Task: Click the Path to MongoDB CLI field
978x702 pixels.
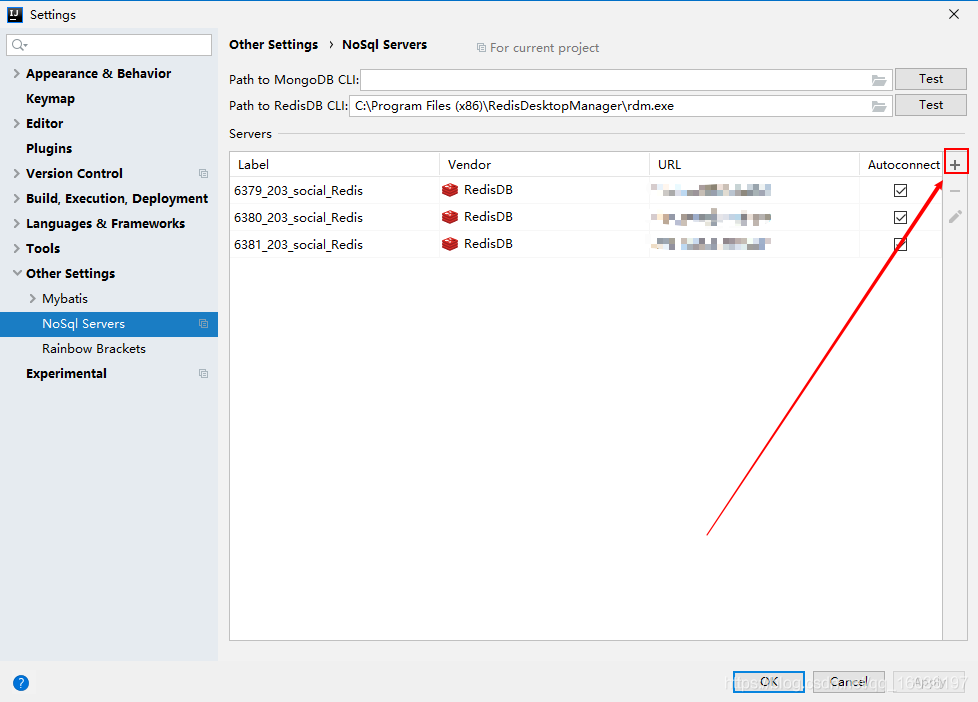Action: (x=626, y=80)
